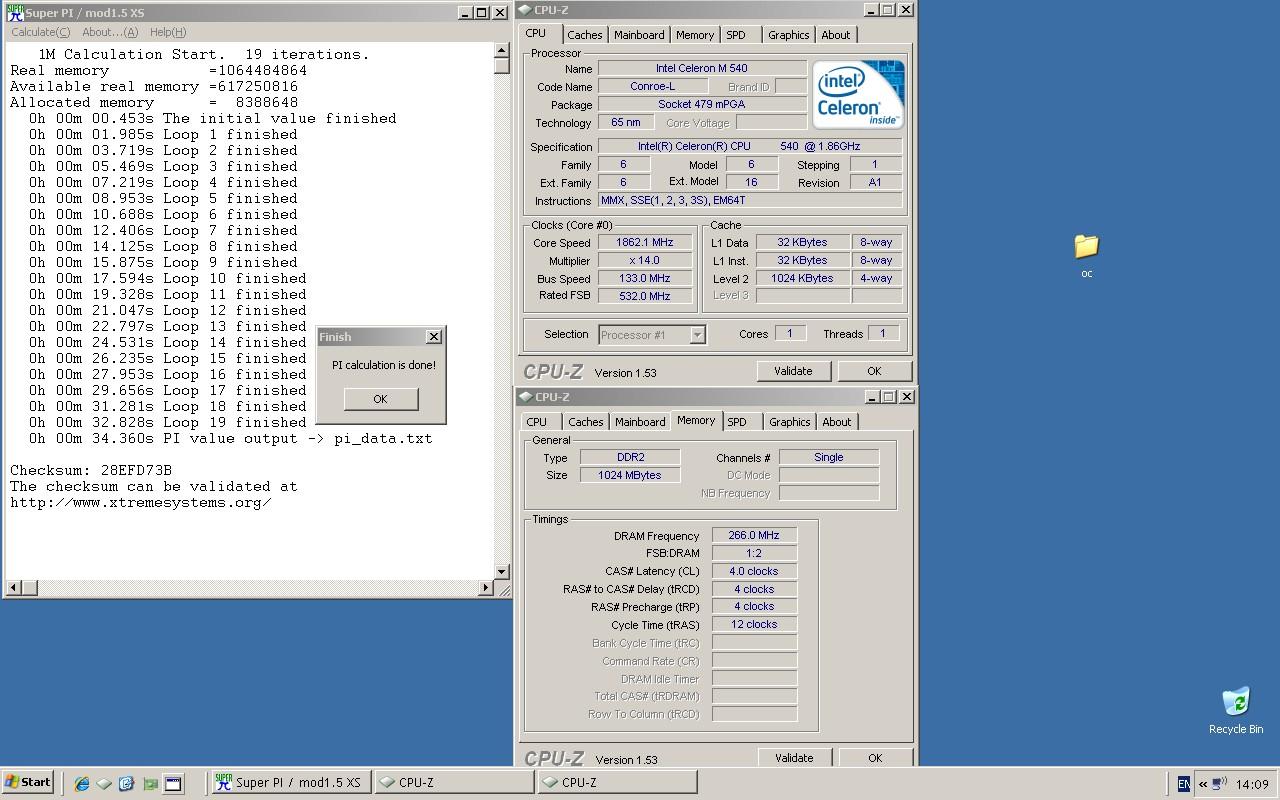Select Graphics tab in bottom CPU-Z window

point(789,422)
